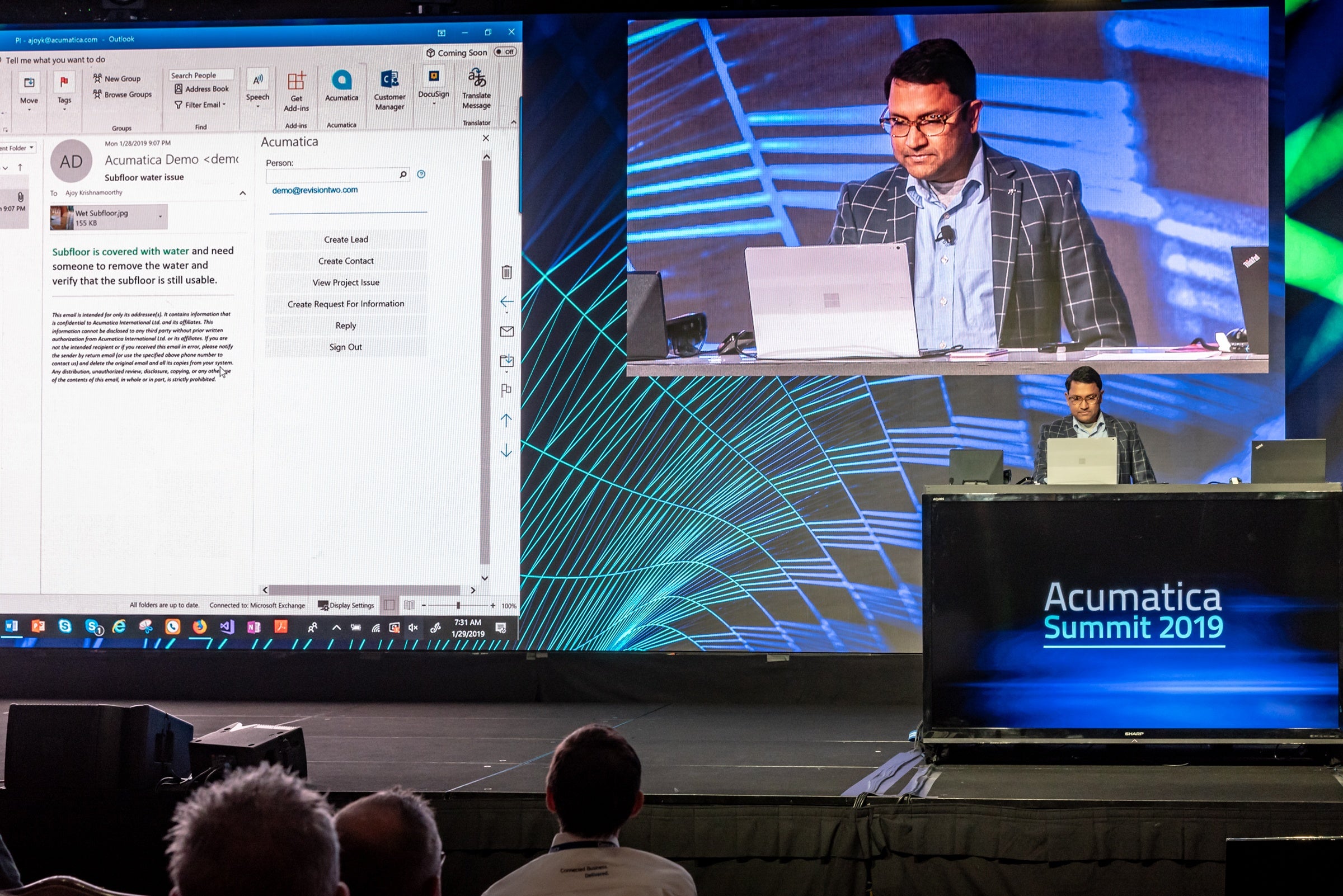Show hidden tray icons chevron
The height and width of the screenshot is (896, 1343).
pos(336,628)
